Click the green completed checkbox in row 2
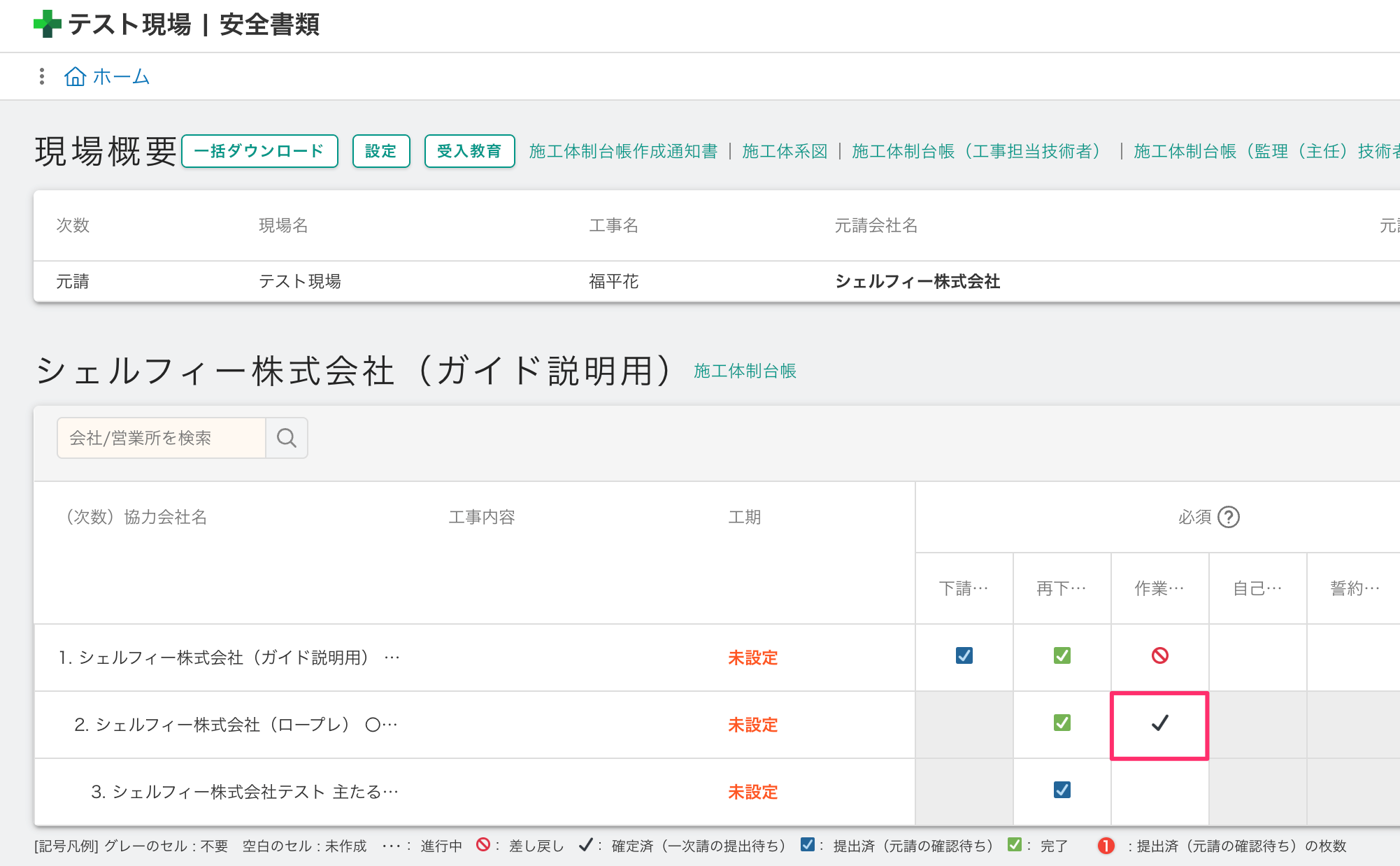This screenshot has height=866, width=1400. (1062, 723)
